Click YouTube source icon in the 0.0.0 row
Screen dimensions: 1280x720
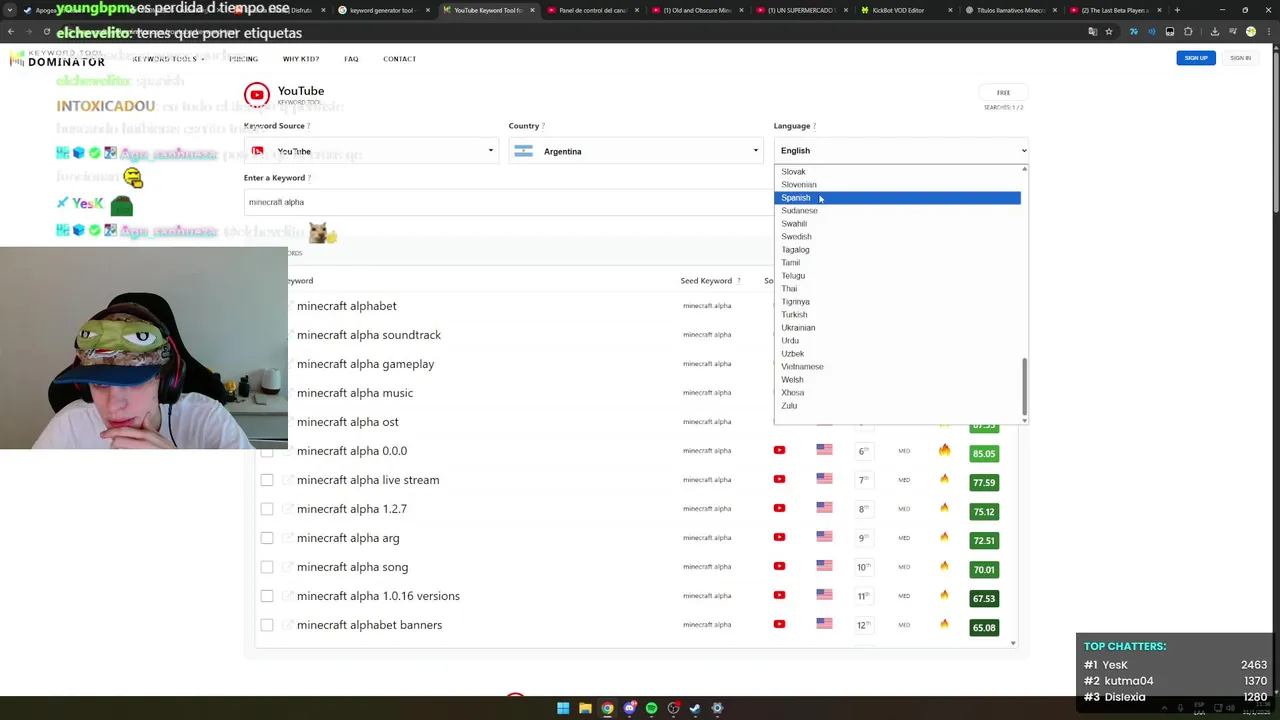(779, 450)
